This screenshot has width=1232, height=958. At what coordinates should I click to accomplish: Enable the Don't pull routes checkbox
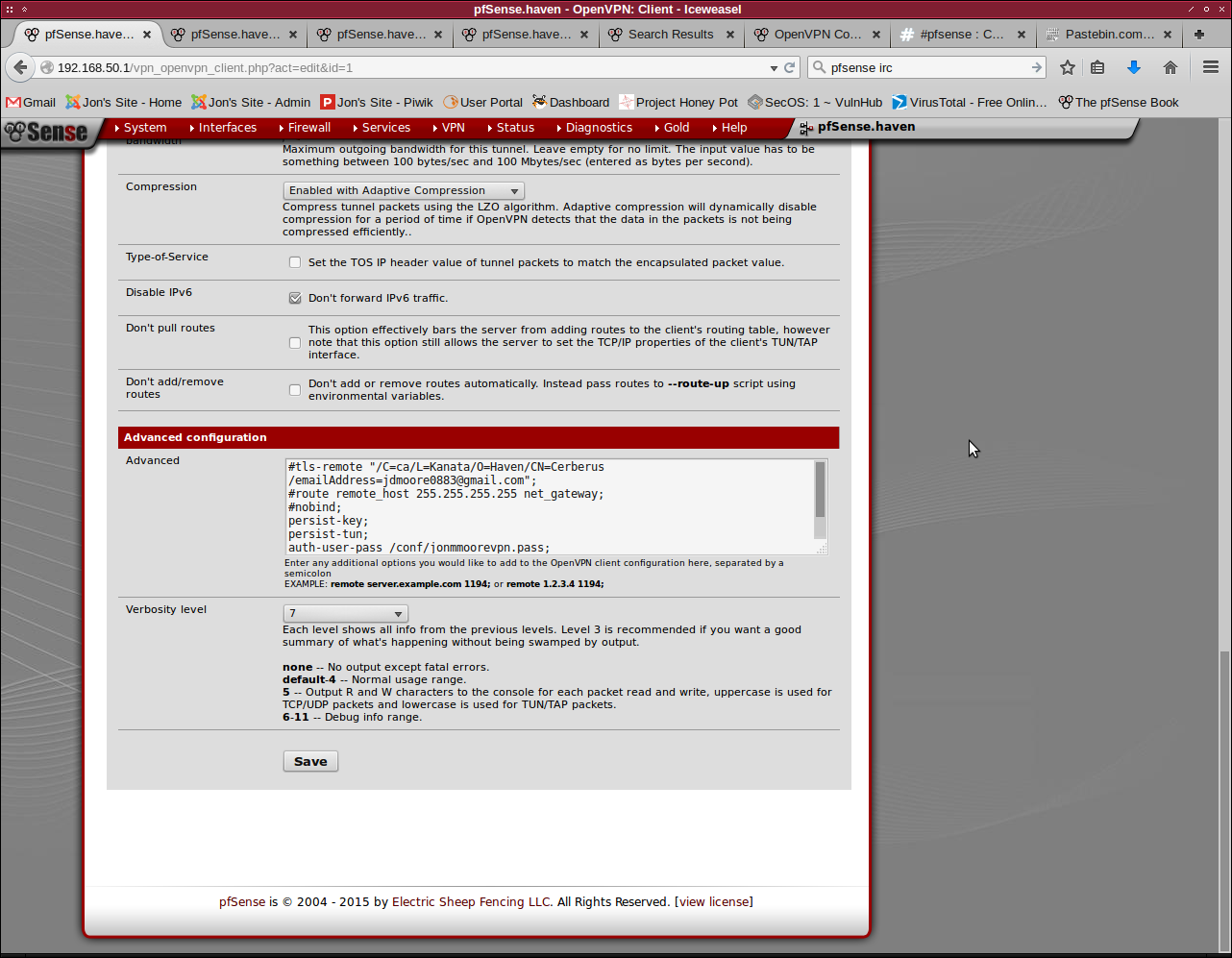(295, 342)
